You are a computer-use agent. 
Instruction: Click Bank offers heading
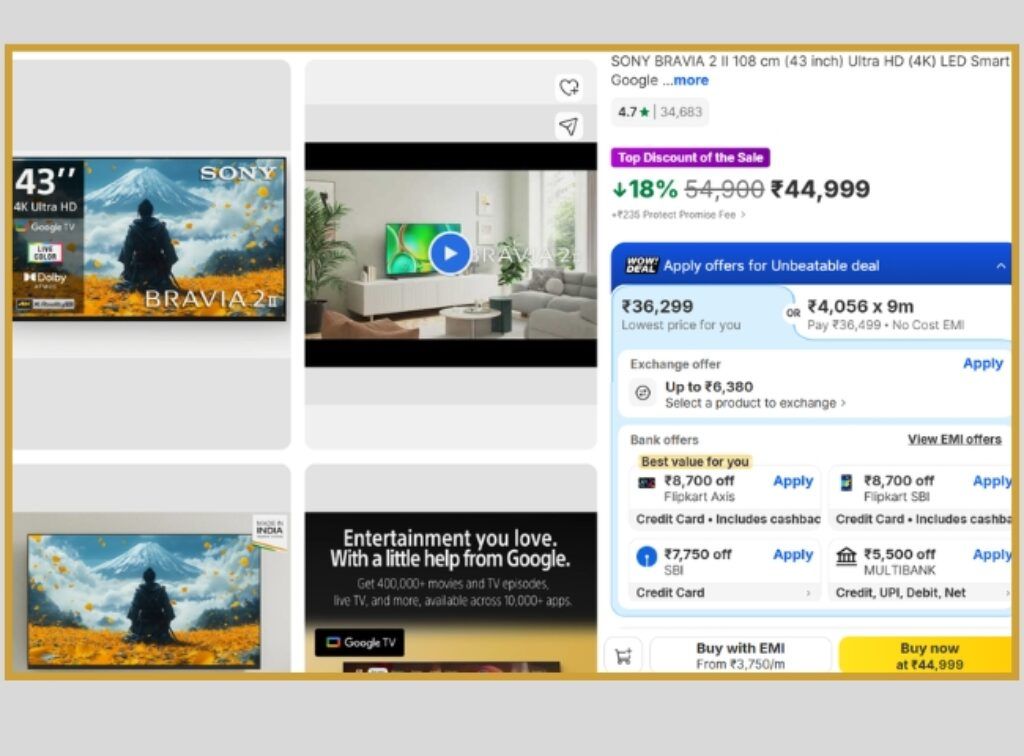(664, 439)
